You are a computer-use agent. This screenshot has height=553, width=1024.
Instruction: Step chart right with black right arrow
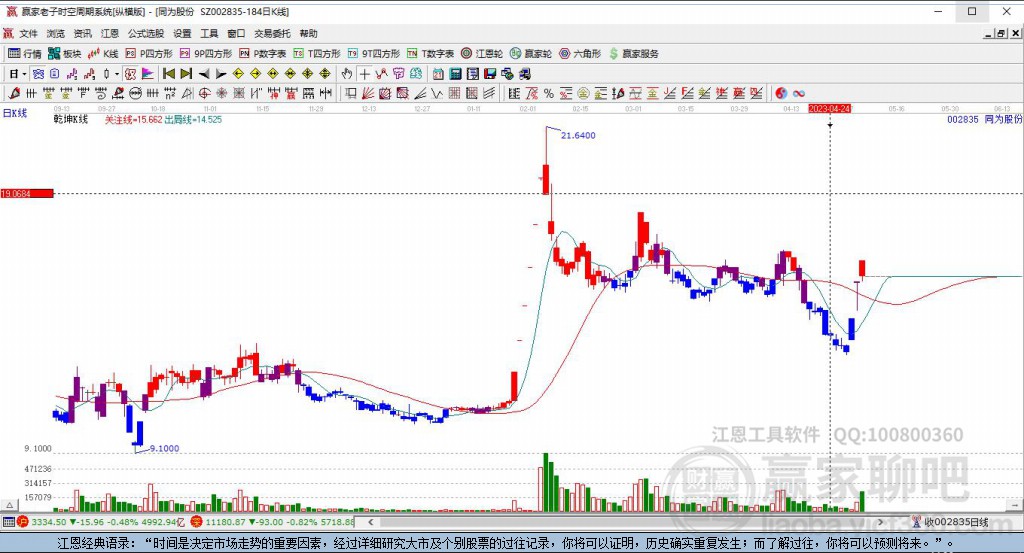[x=221, y=74]
